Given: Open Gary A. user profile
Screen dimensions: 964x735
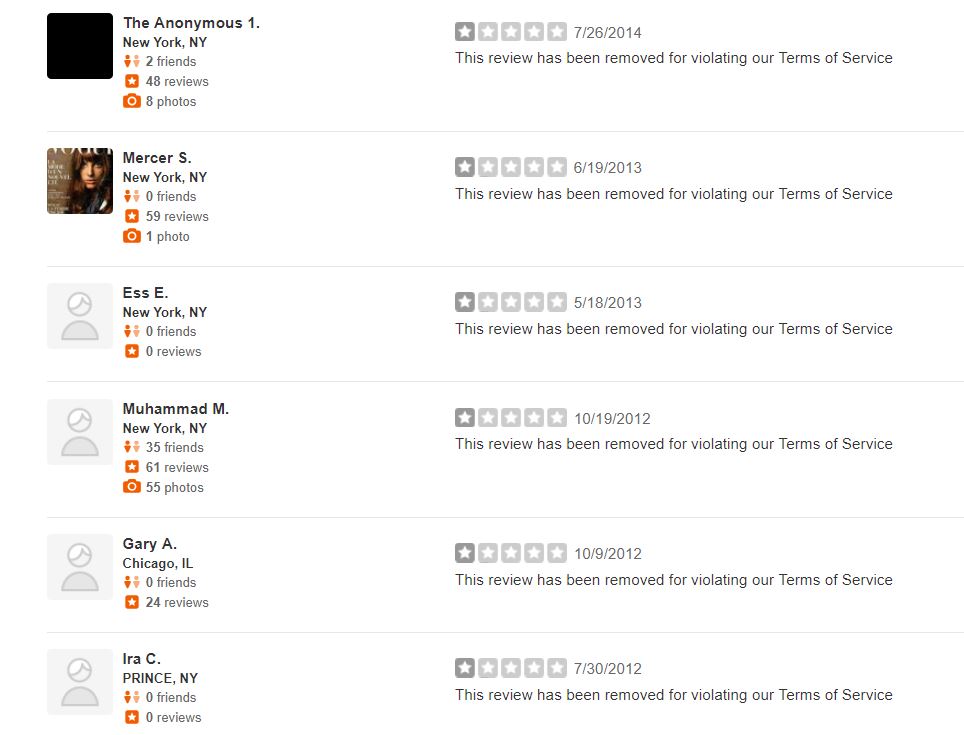Looking at the screenshot, I should [x=149, y=544].
